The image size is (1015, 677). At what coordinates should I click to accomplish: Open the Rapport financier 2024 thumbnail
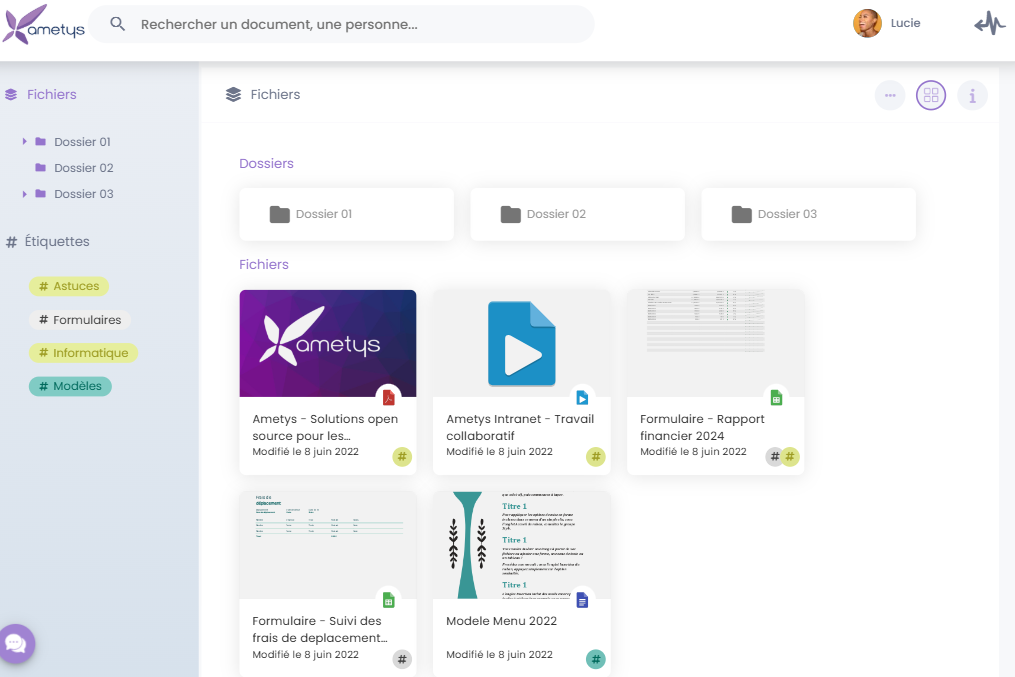click(715, 343)
